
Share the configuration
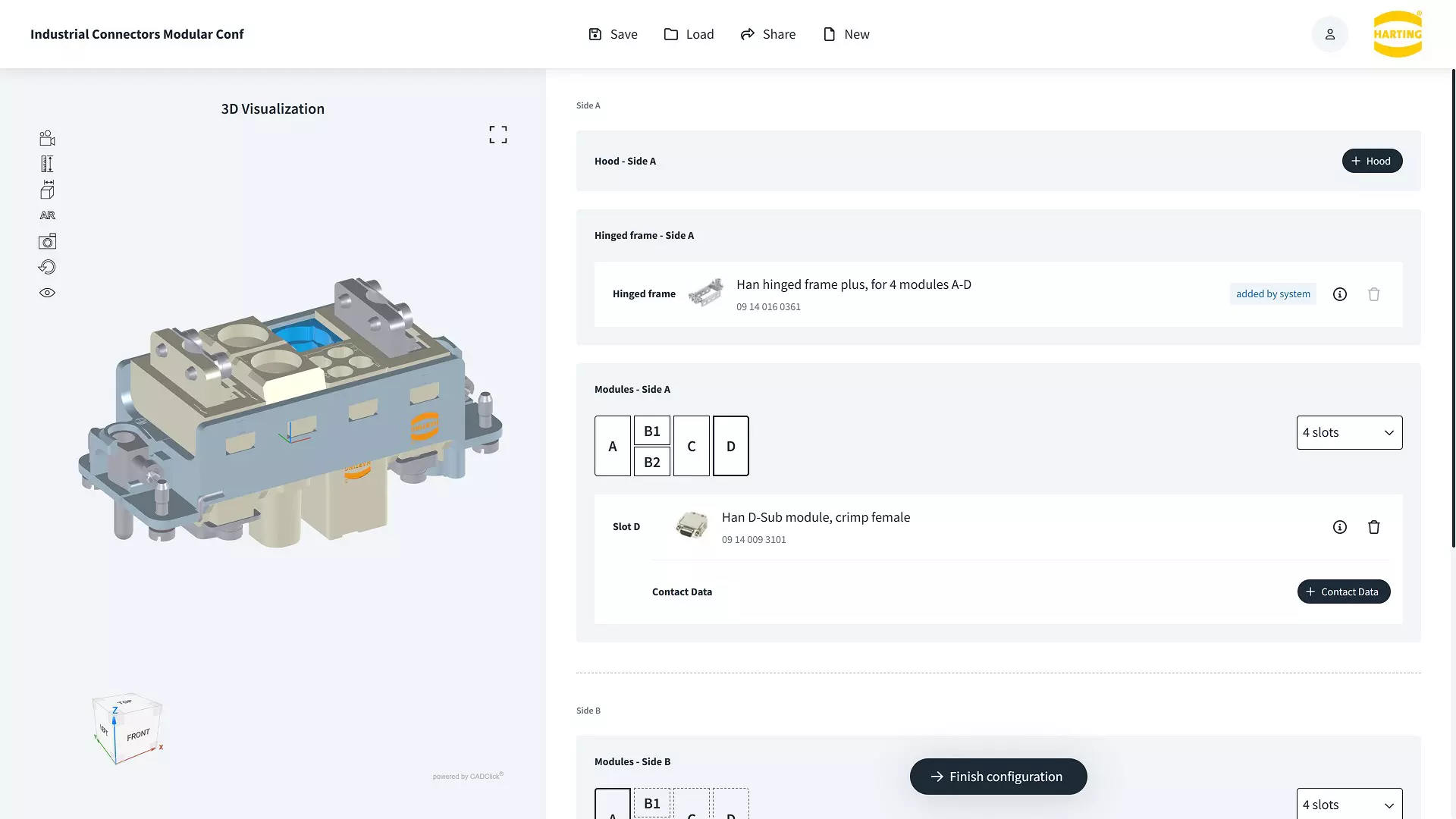tap(767, 34)
